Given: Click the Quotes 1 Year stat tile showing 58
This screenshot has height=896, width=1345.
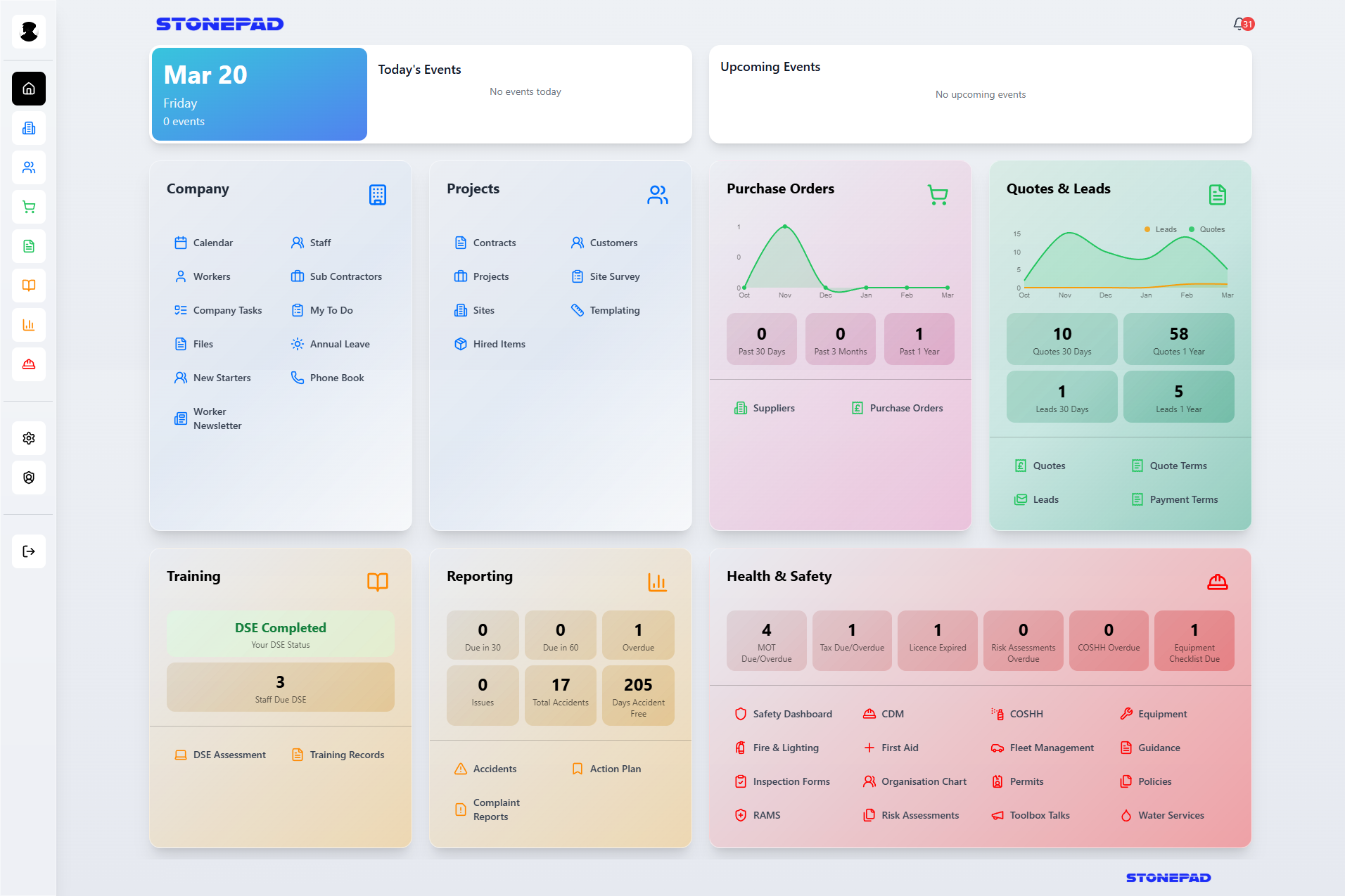Looking at the screenshot, I should tap(1178, 339).
